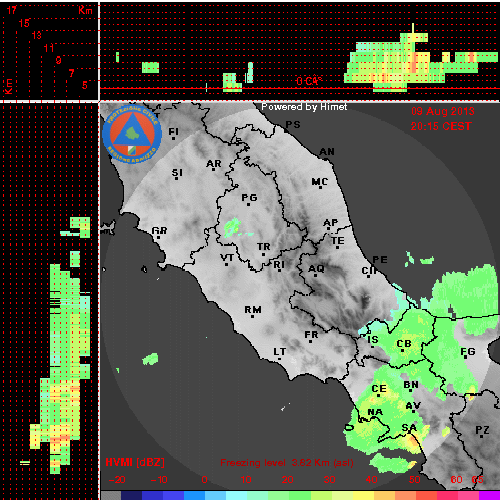500x500 pixels.
Task: Click the 09 Aug 2013 date label
Action: pyautogui.click(x=443, y=111)
